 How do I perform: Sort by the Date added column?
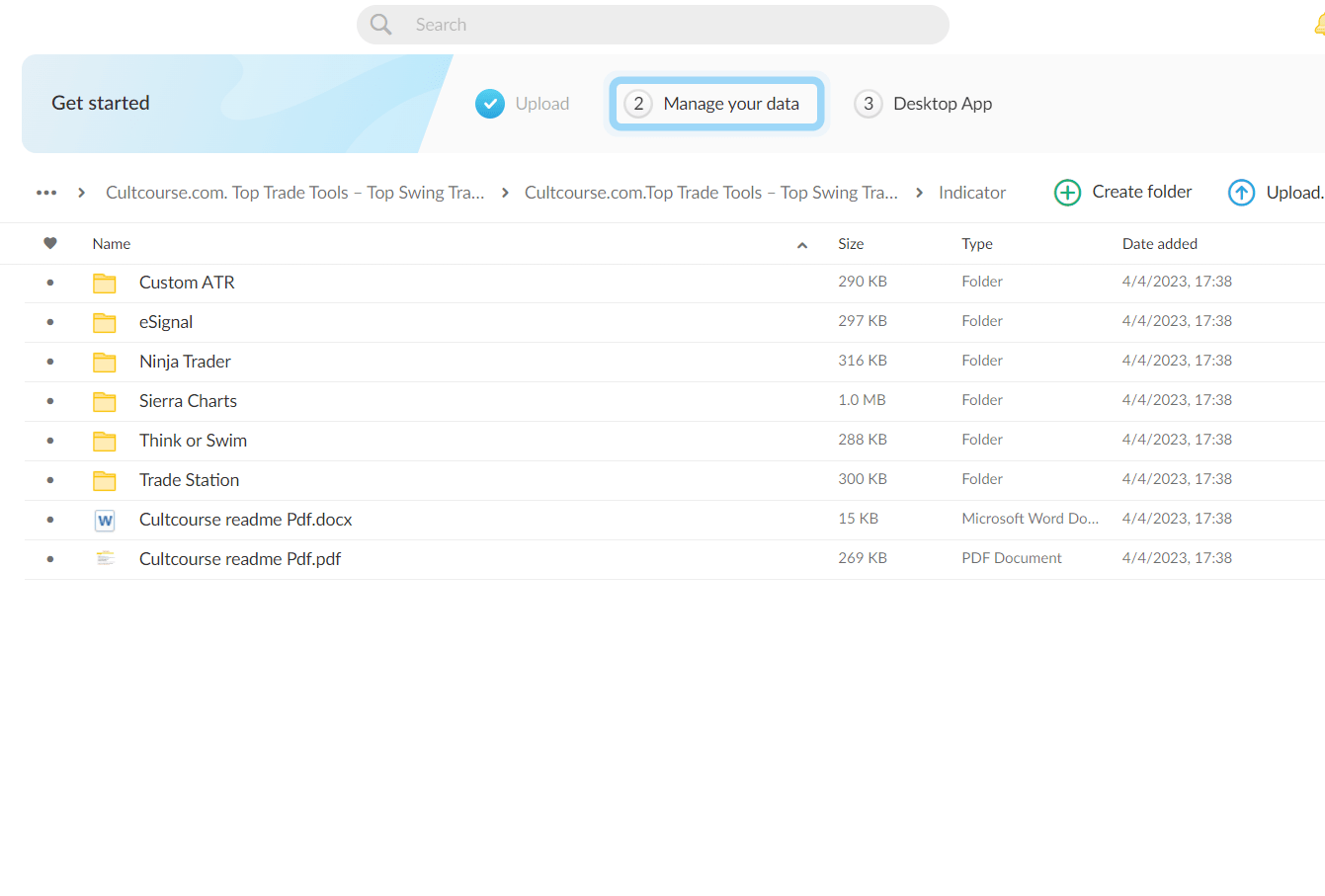click(x=1160, y=244)
